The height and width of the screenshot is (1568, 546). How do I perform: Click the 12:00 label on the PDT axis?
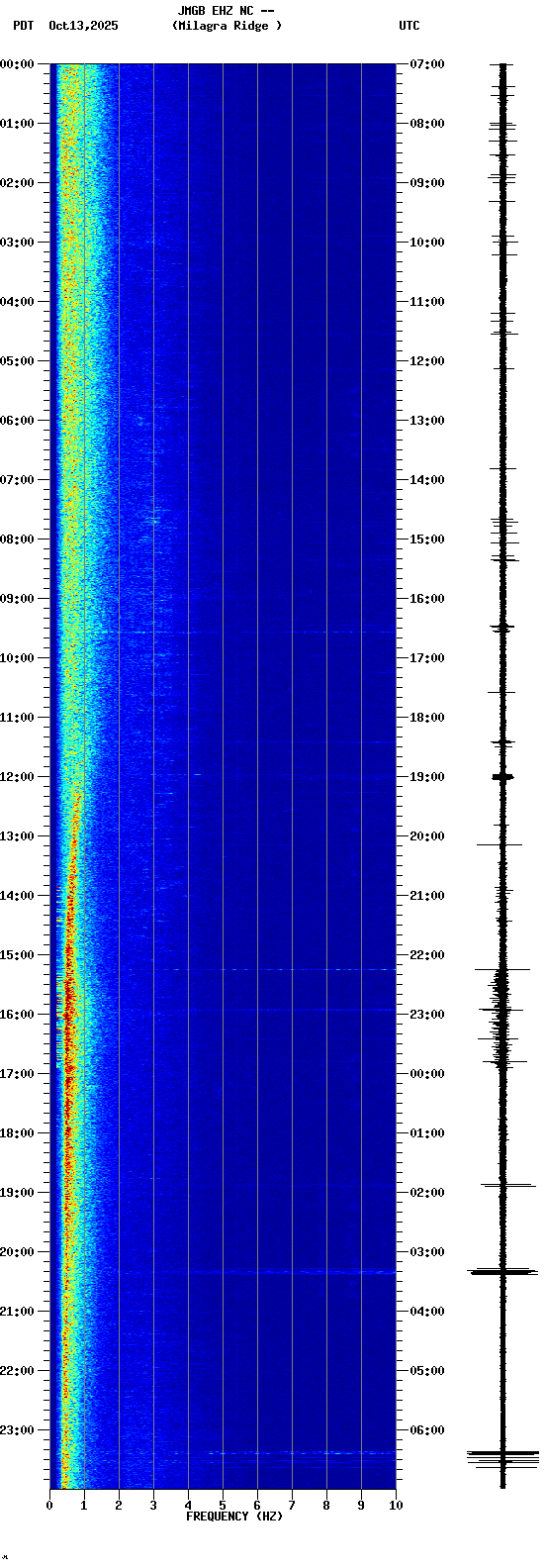pyautogui.click(x=17, y=777)
